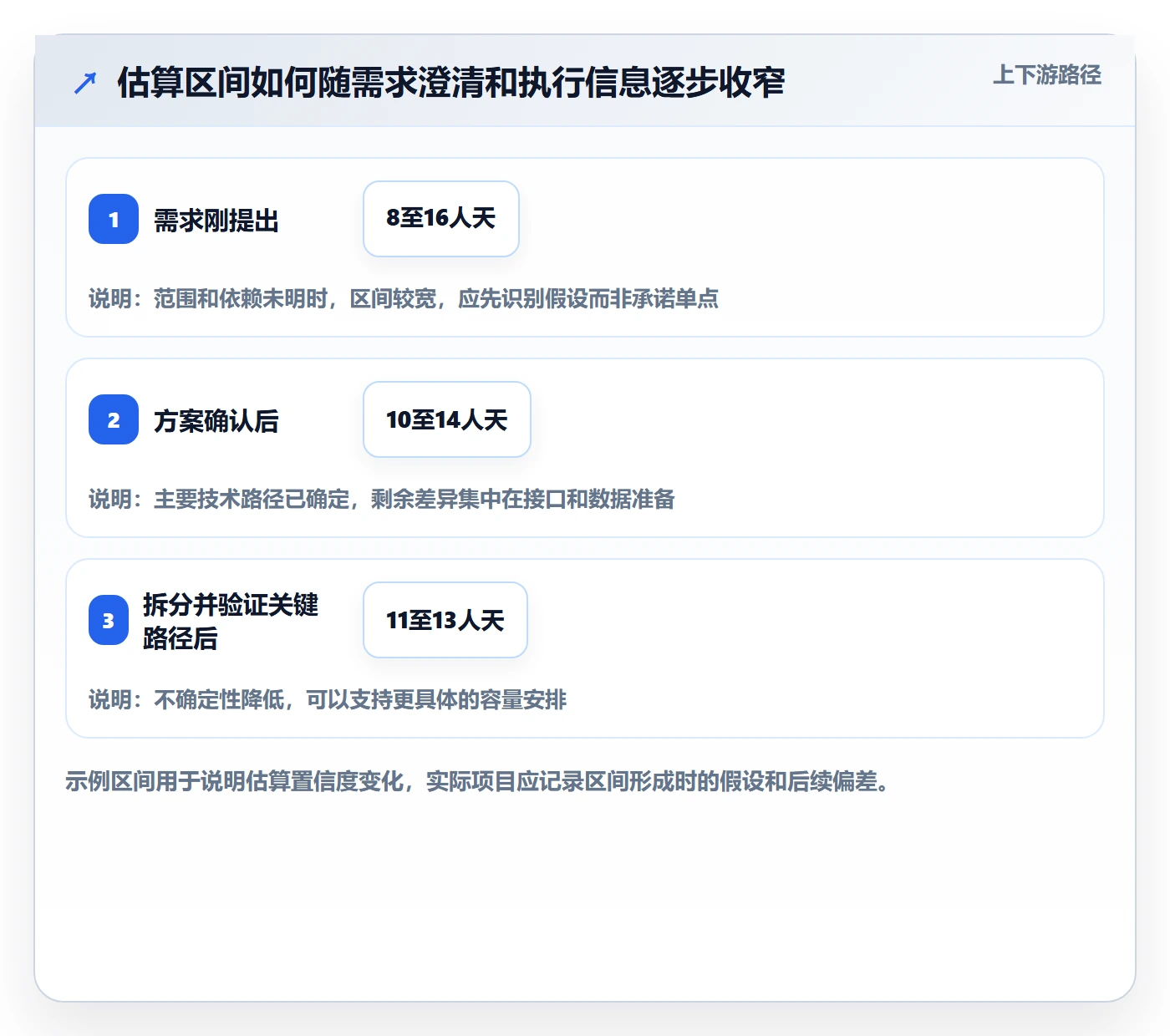The height and width of the screenshot is (1036, 1170).
Task: Click the title 估算区间如何随需求澄清和执行信息逐步收窄
Action: click(451, 83)
